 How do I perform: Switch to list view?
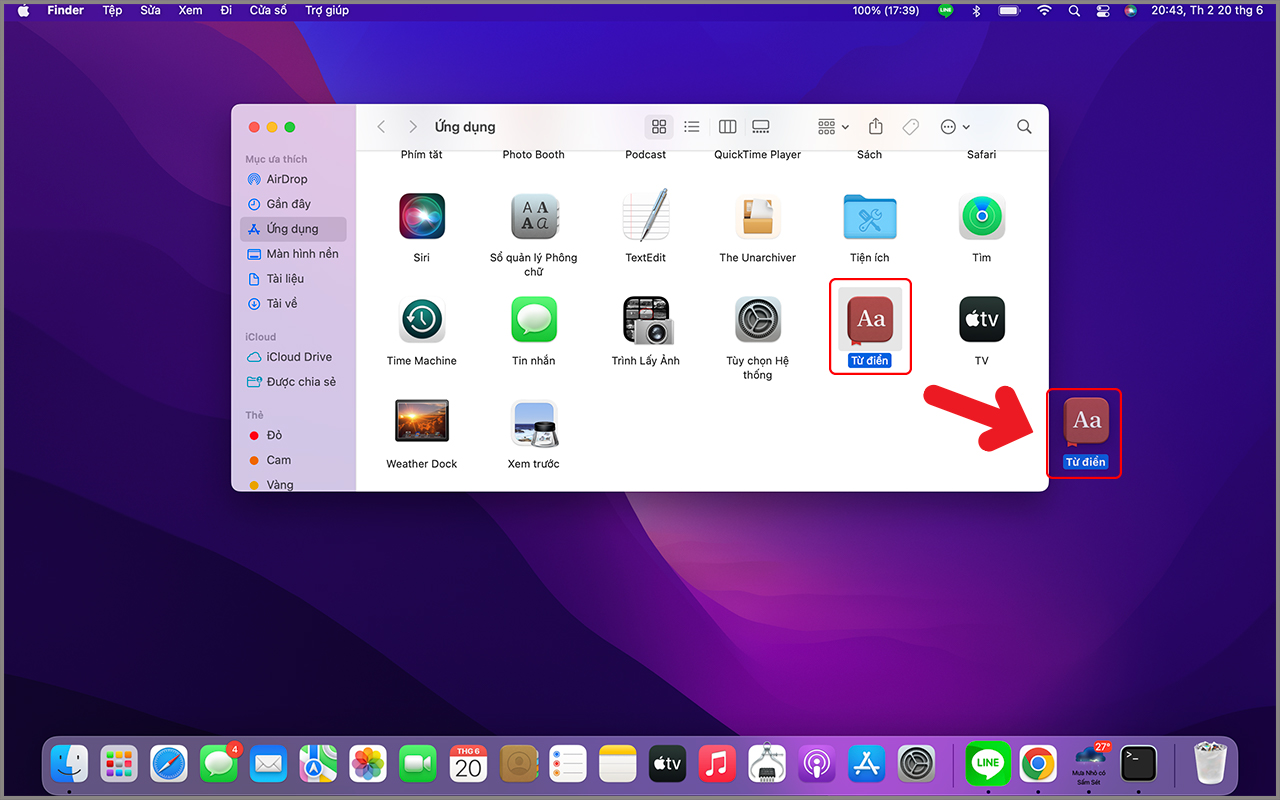[x=691, y=127]
